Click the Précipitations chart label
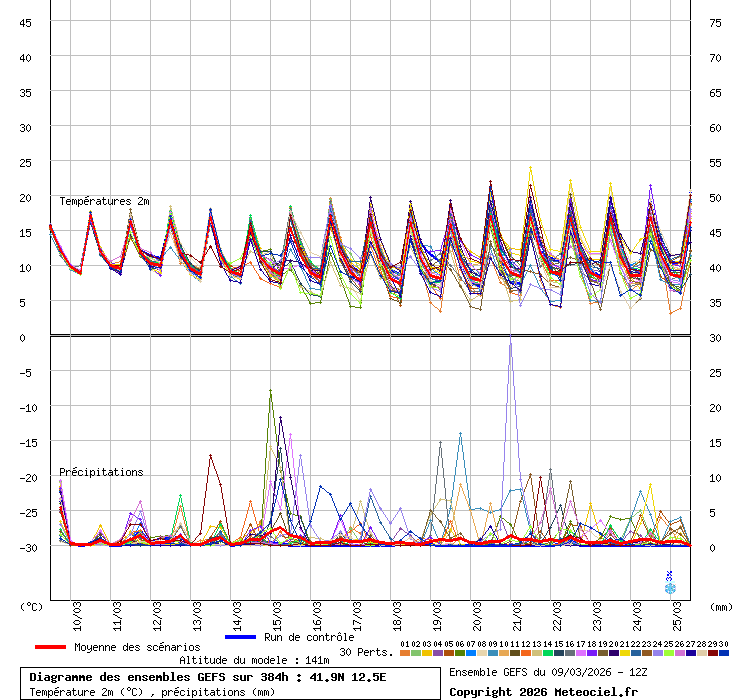 101,472
